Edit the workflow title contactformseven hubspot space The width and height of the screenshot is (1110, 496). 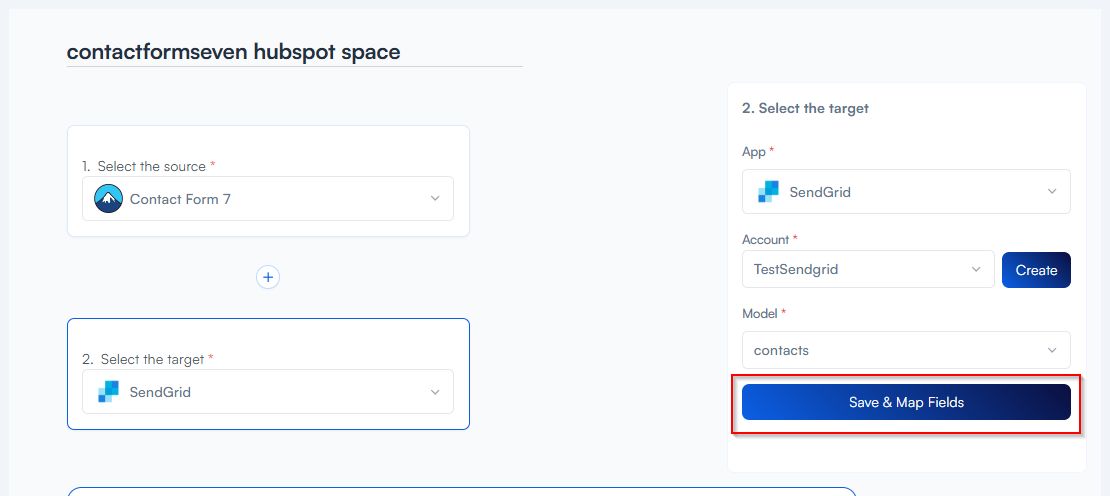[x=233, y=52]
